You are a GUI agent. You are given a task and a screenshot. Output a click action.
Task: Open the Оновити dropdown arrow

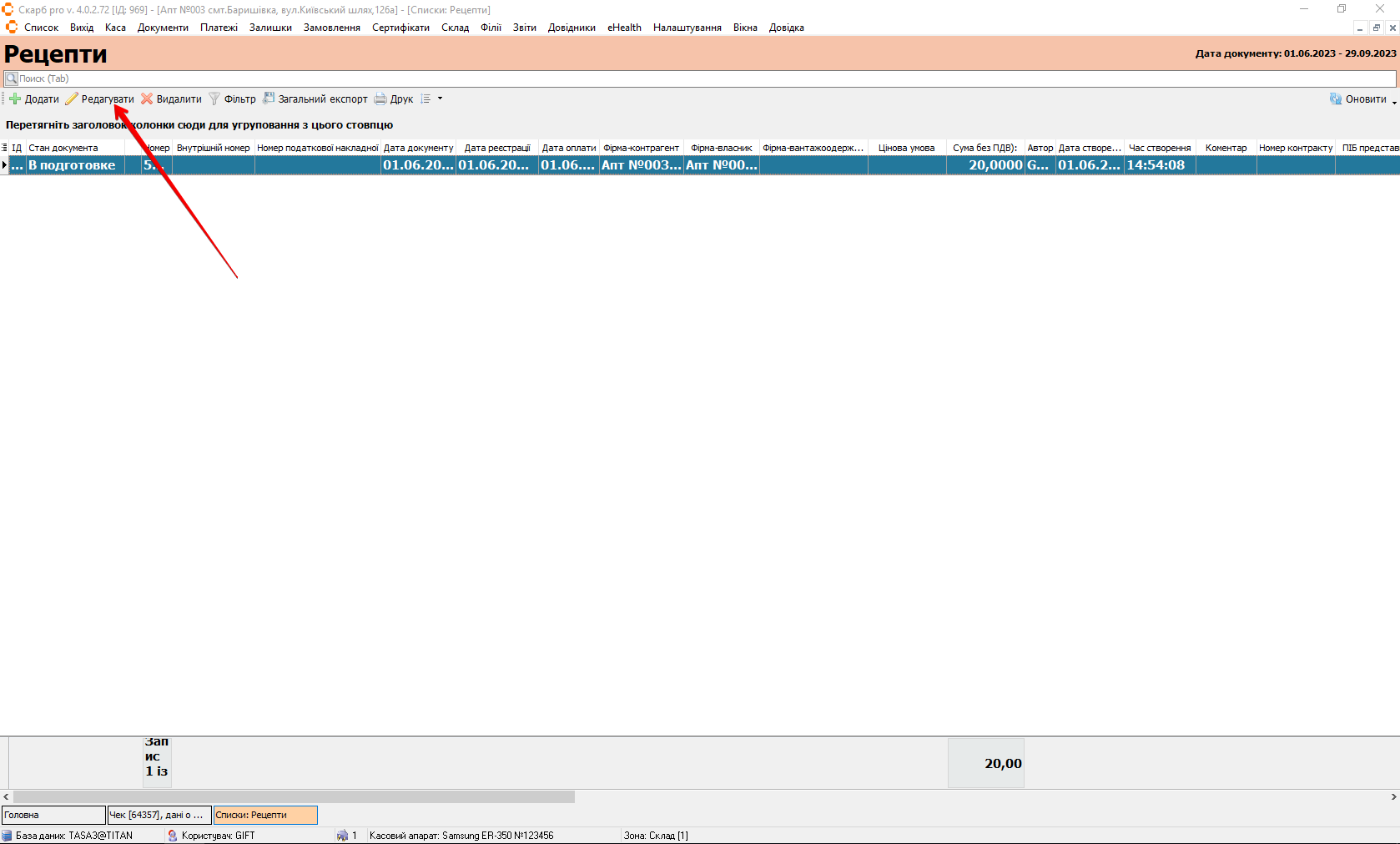(1394, 101)
